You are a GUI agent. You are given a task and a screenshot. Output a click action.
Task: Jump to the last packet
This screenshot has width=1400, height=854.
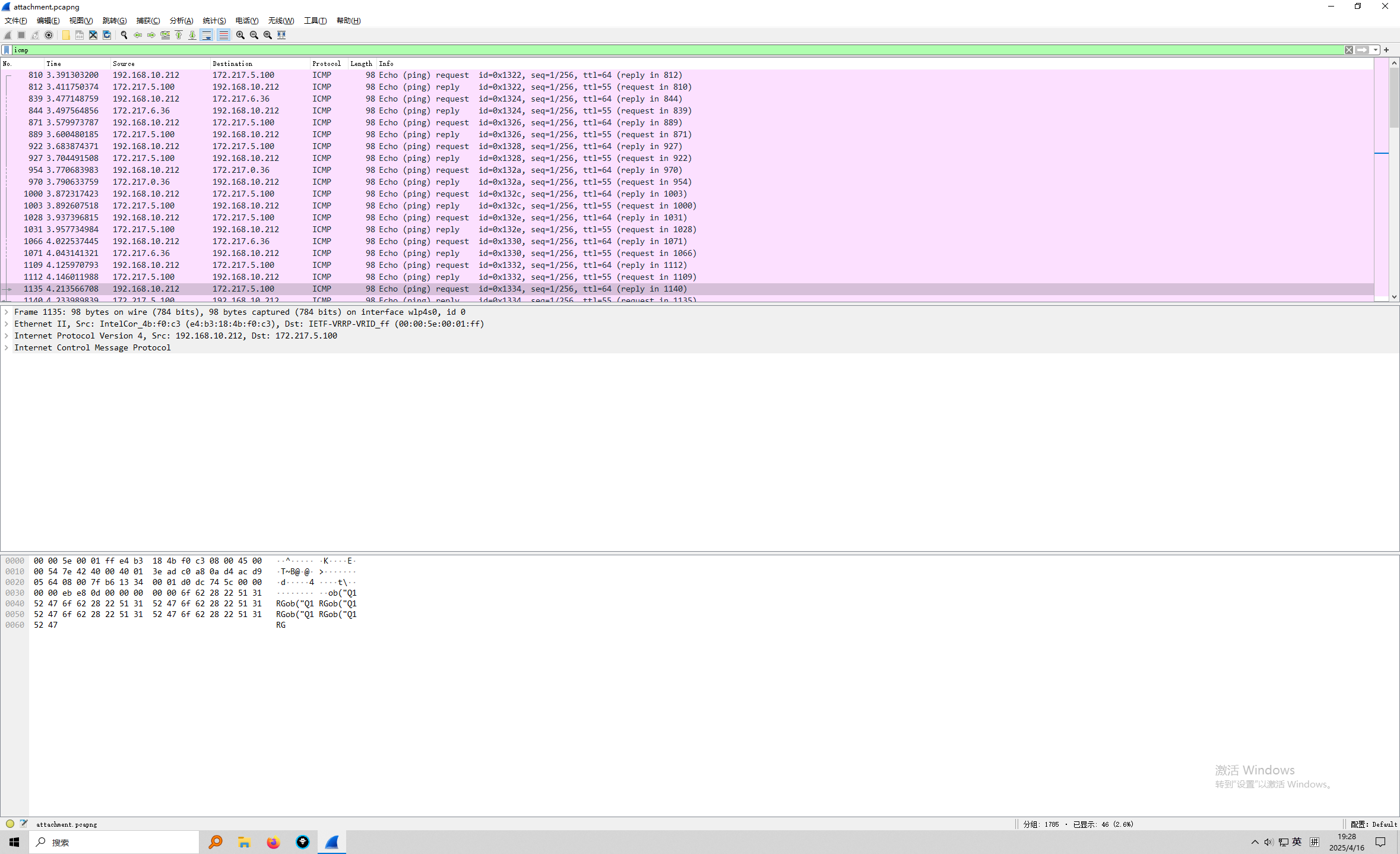pyautogui.click(x=192, y=35)
